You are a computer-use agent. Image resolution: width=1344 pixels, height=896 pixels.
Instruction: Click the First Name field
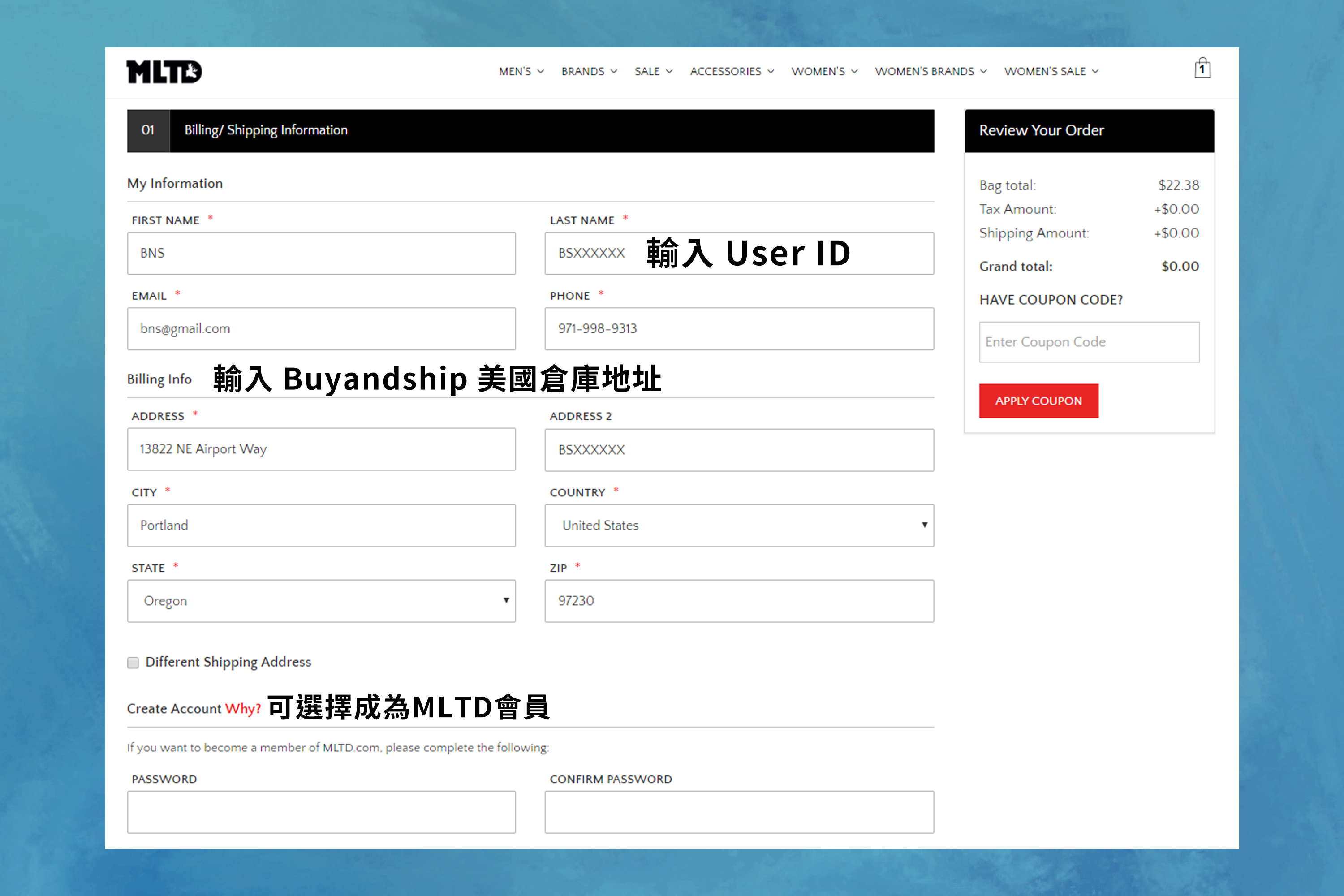(x=321, y=253)
